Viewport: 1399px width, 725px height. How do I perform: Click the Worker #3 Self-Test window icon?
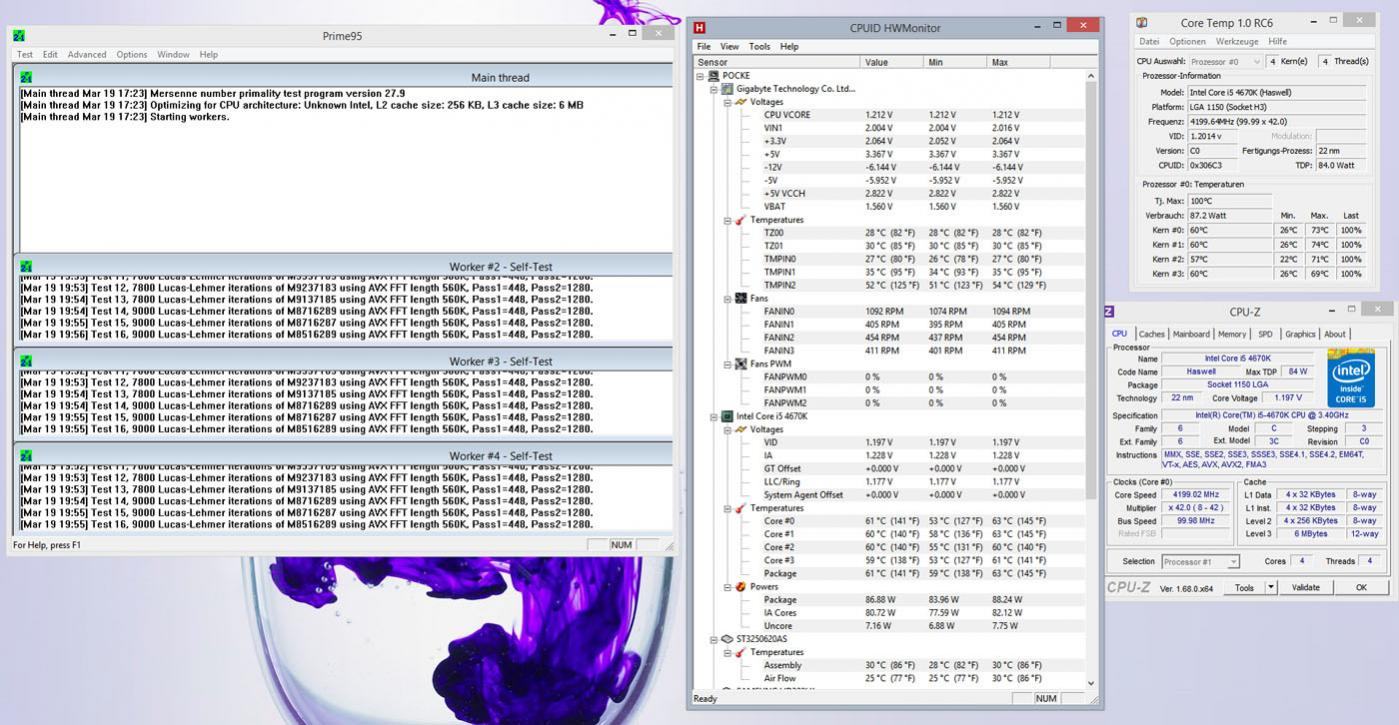click(x=26, y=361)
